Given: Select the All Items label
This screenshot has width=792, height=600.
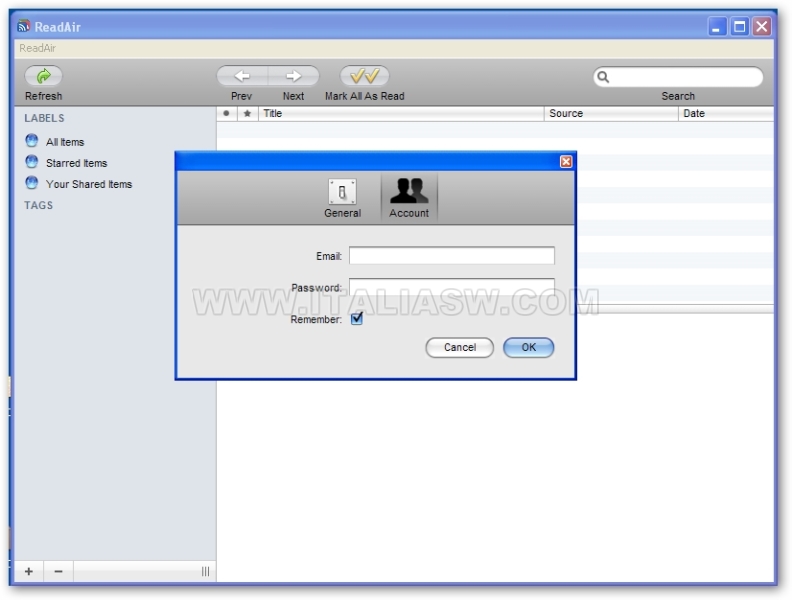Looking at the screenshot, I should click(x=65, y=142).
